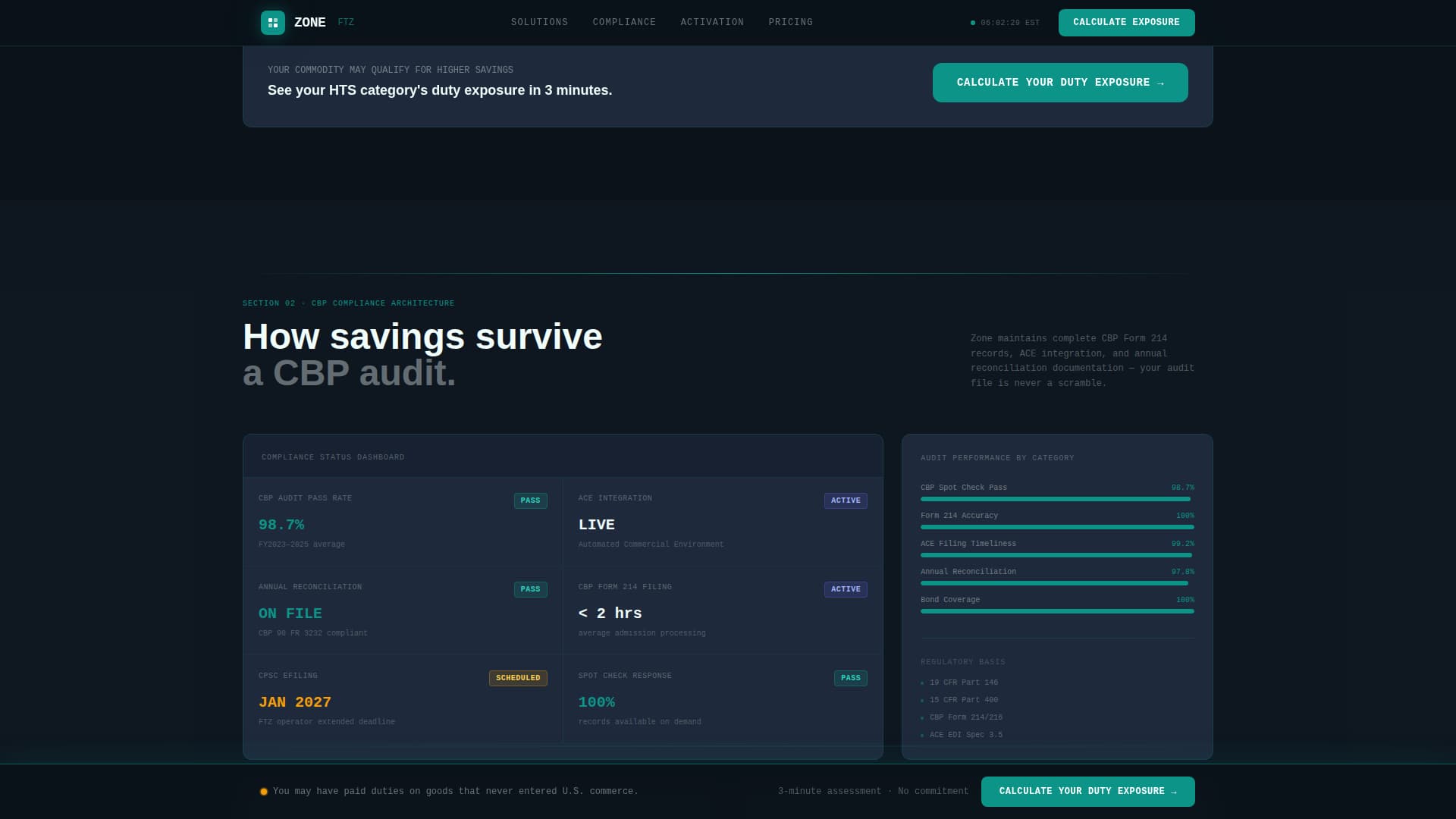Click the FTZ operator extended deadline caption

[x=327, y=723]
